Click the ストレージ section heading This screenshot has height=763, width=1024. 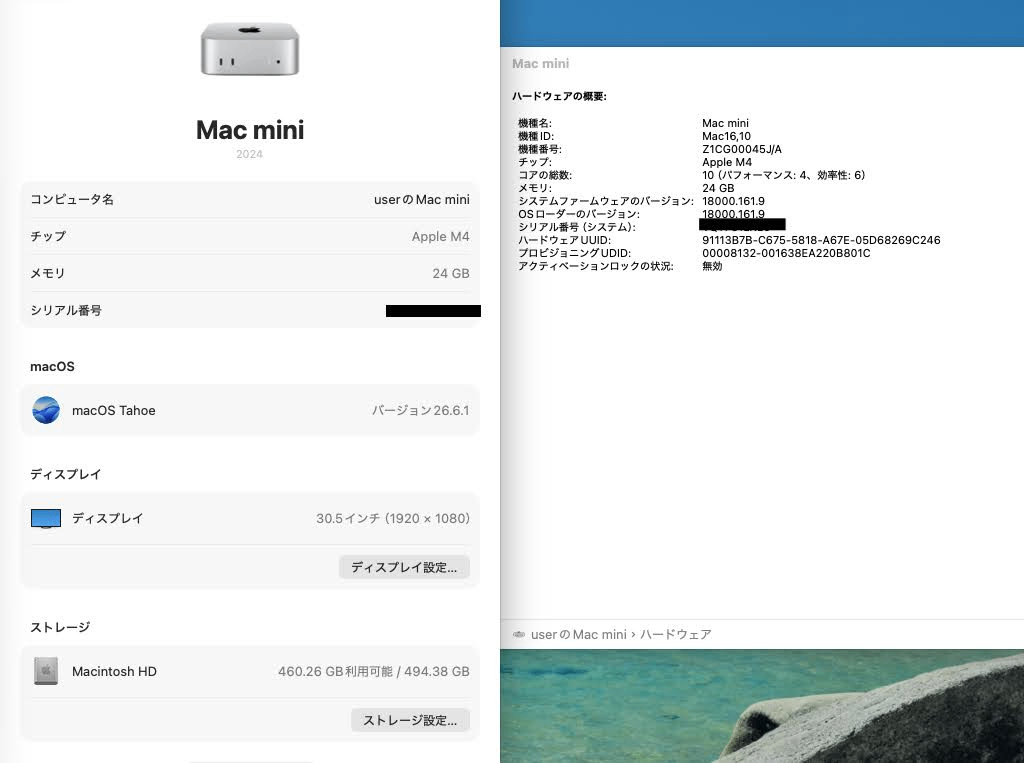pos(60,627)
